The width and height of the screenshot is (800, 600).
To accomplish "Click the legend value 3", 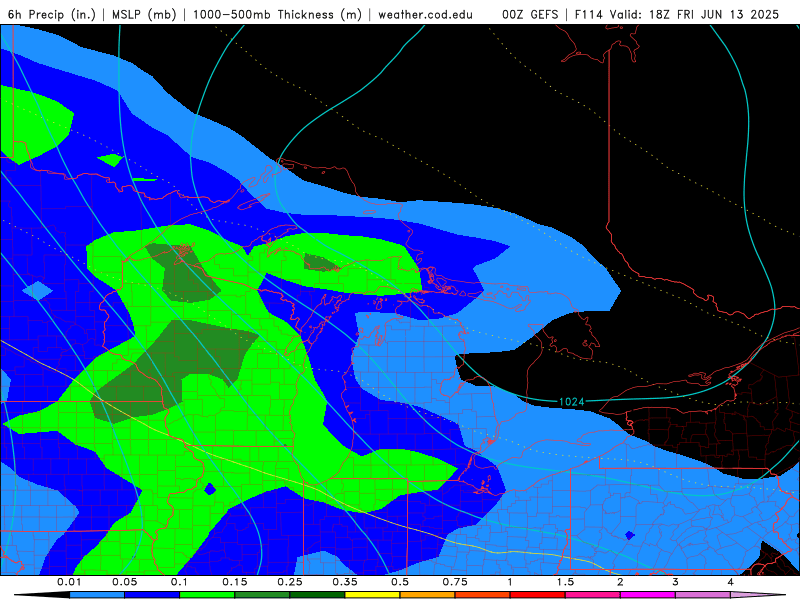I will [676, 582].
